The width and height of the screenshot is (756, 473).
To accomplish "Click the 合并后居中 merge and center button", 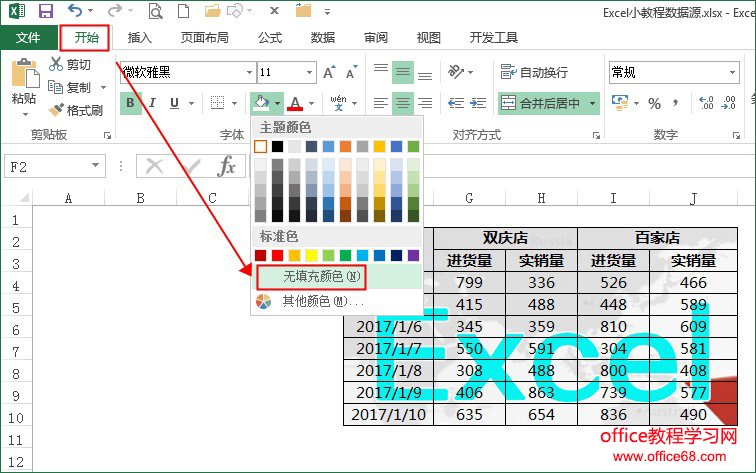I will pyautogui.click(x=541, y=103).
